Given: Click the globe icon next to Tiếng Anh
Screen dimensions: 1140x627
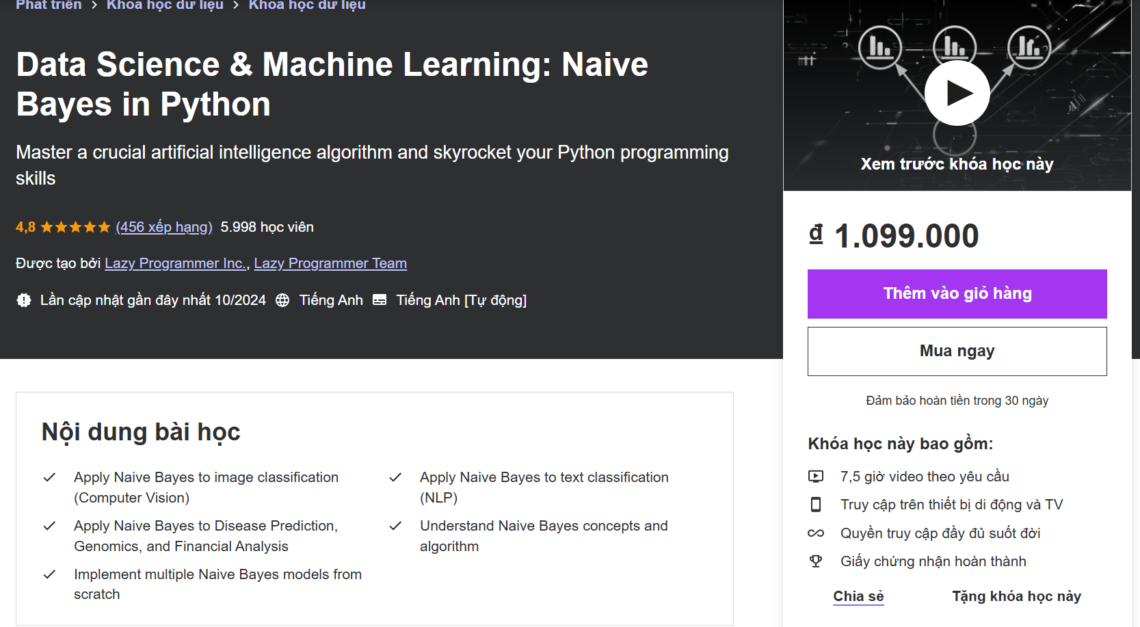Looking at the screenshot, I should [282, 299].
